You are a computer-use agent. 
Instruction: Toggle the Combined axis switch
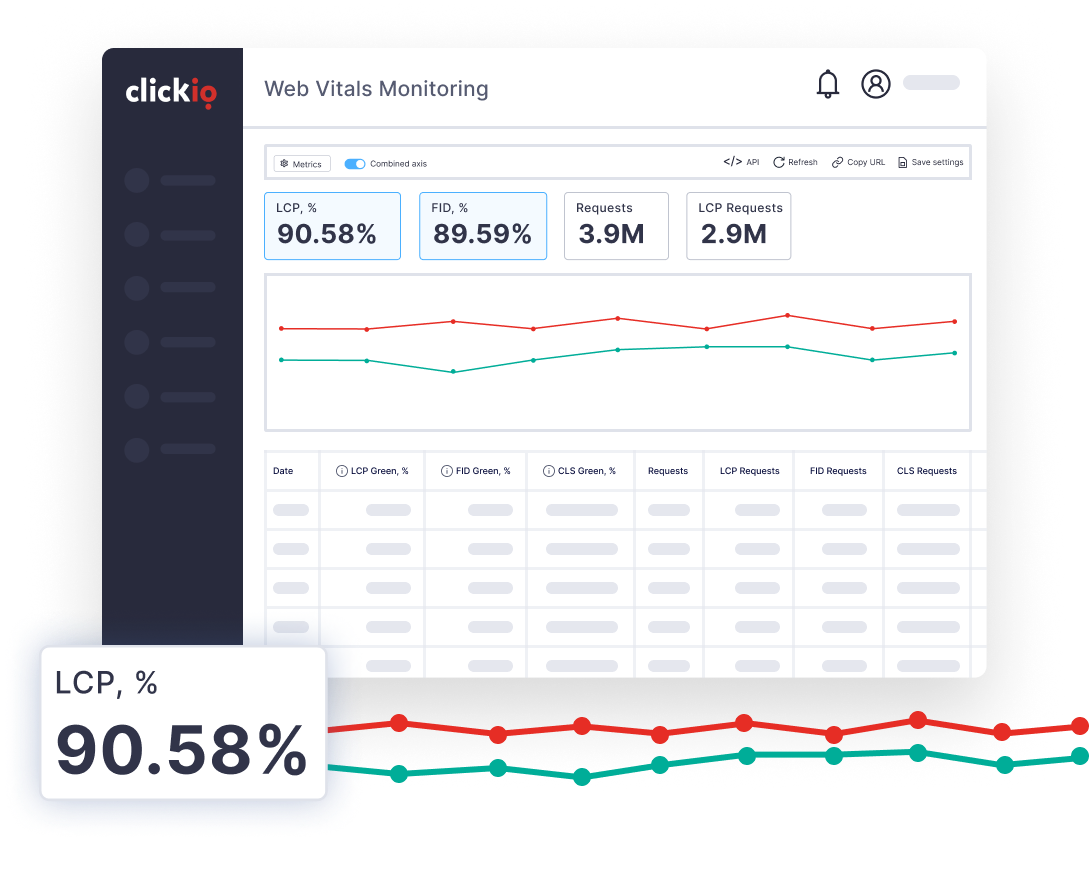(x=355, y=164)
